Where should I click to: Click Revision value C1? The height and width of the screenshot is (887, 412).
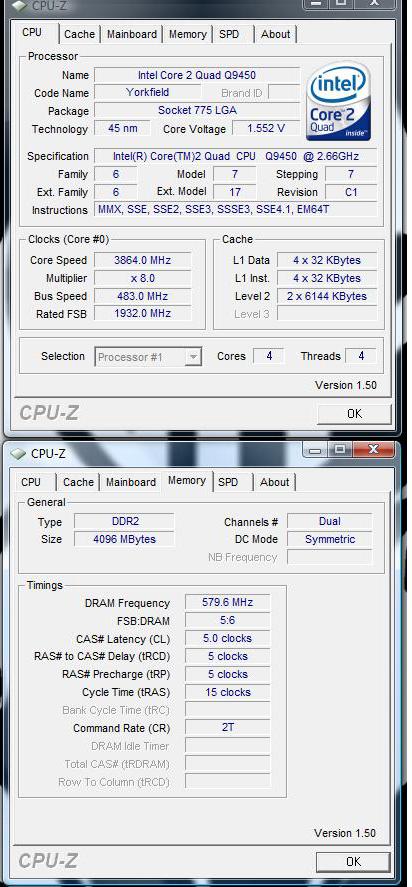[351, 192]
